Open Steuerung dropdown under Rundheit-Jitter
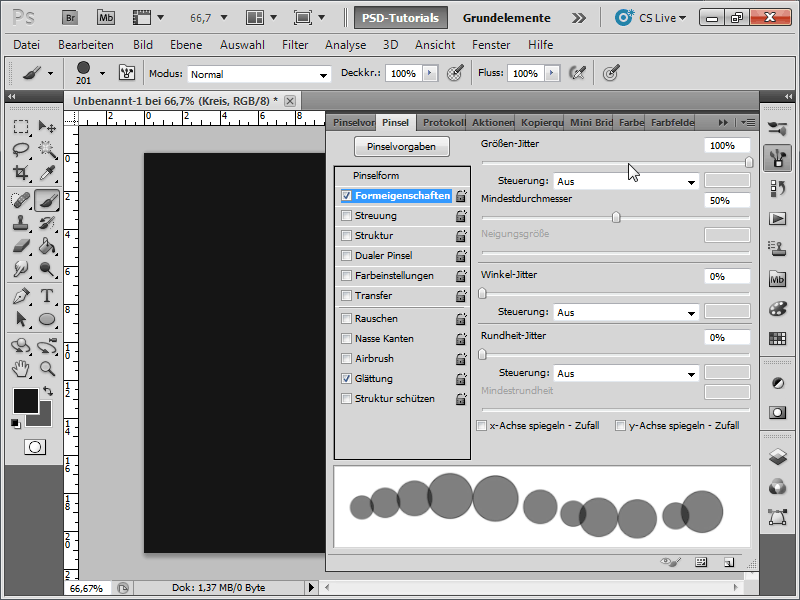This screenshot has height=600, width=800. coord(626,373)
